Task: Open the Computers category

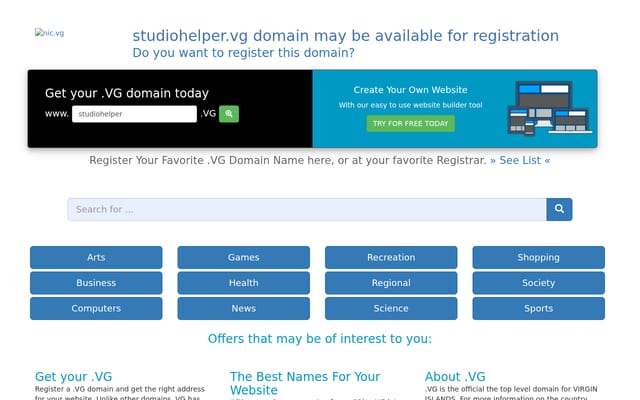Action: coord(96,308)
